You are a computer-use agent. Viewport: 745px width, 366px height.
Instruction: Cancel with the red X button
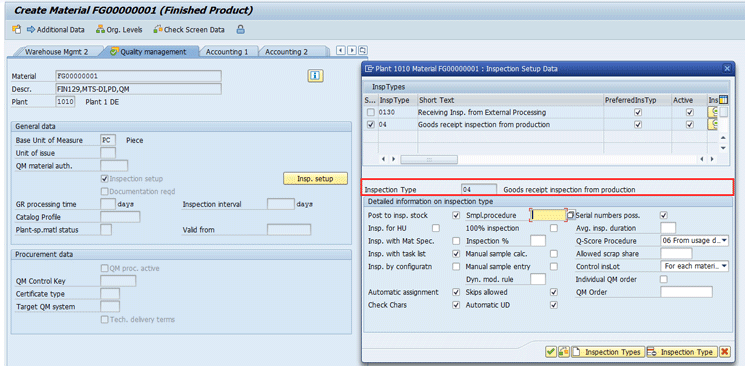pos(725,352)
